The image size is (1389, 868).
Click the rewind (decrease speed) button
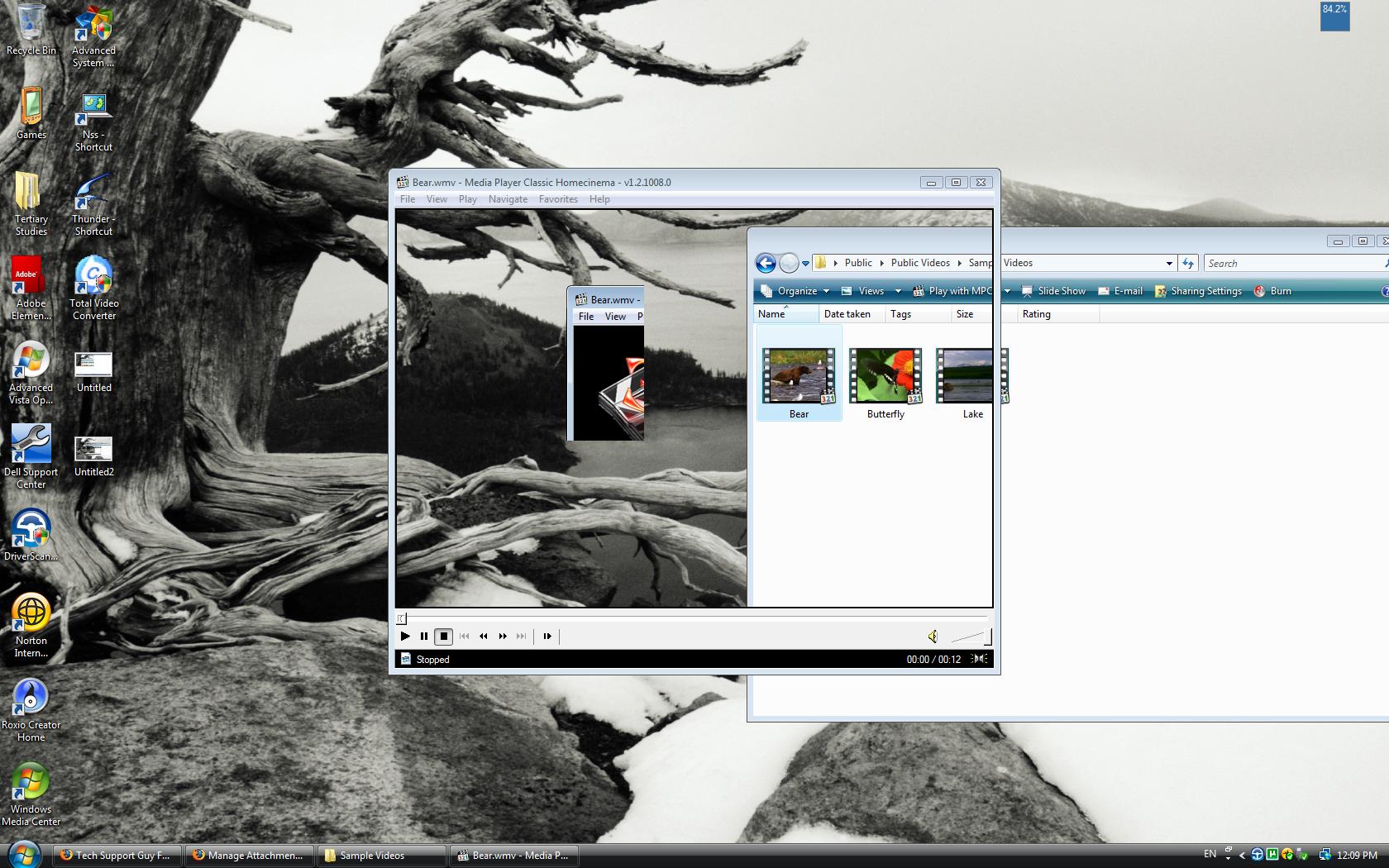(484, 636)
